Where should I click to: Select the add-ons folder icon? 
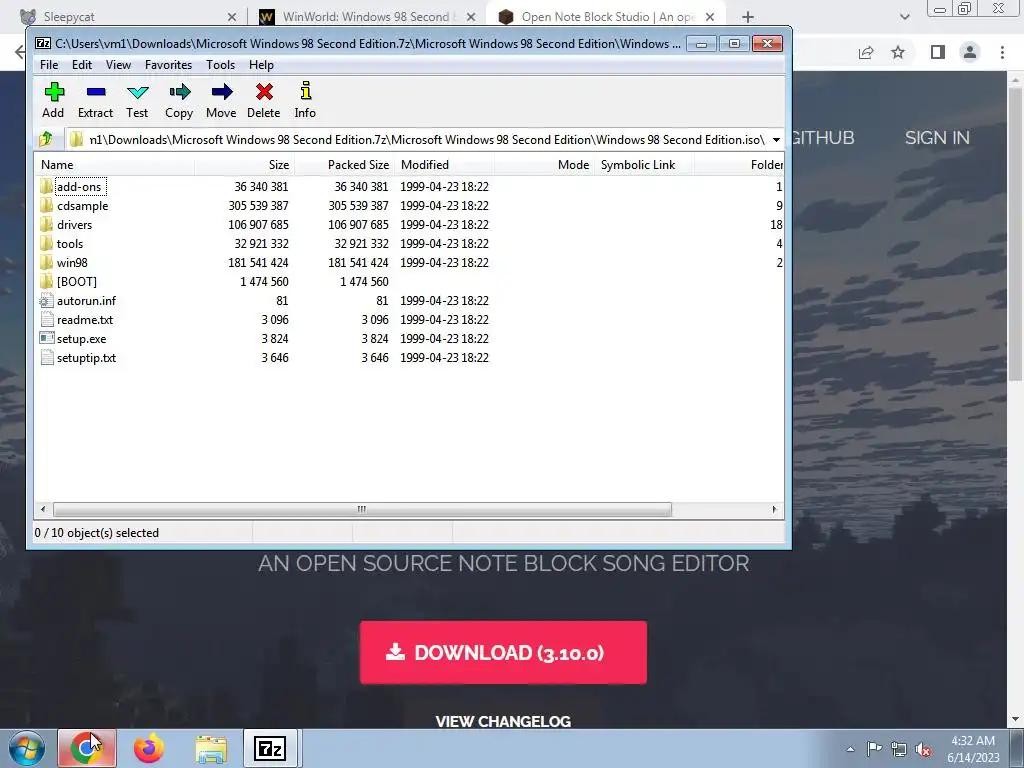point(46,187)
